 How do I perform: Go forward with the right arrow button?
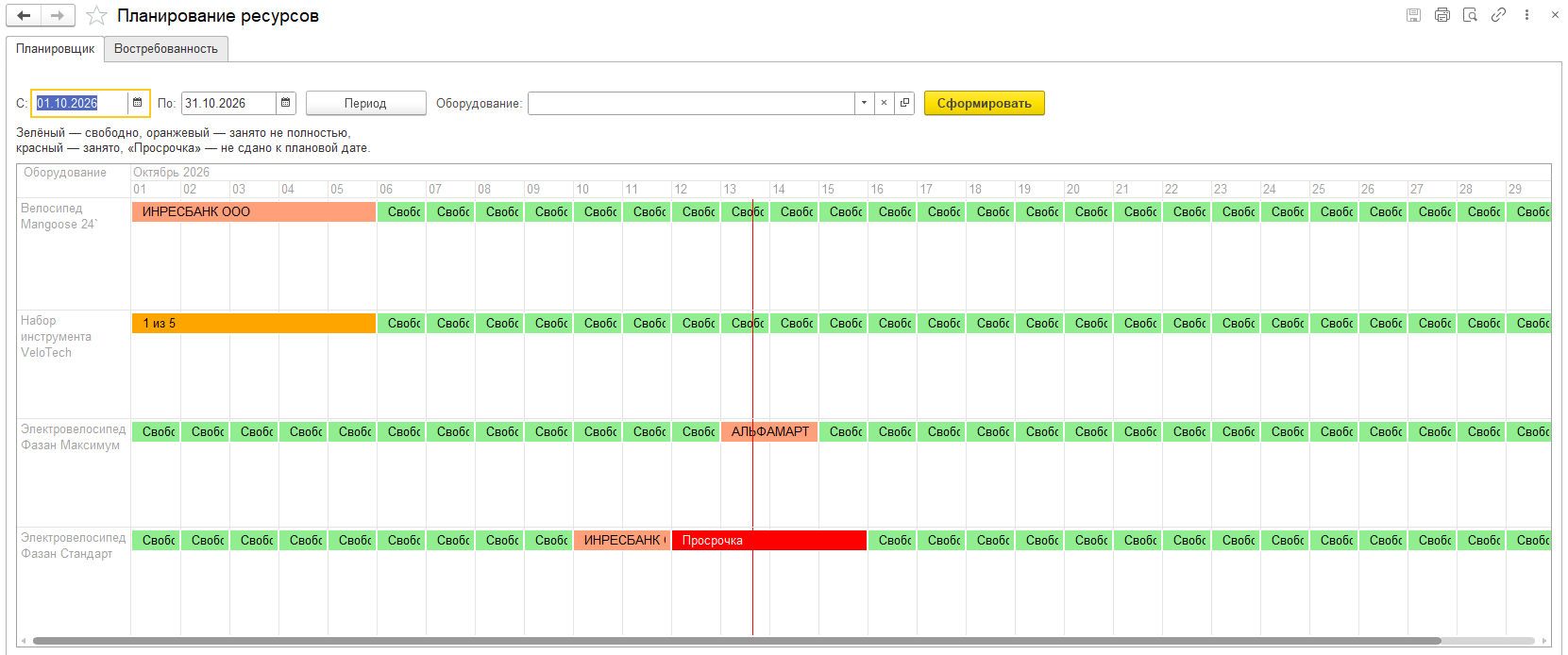[58, 16]
